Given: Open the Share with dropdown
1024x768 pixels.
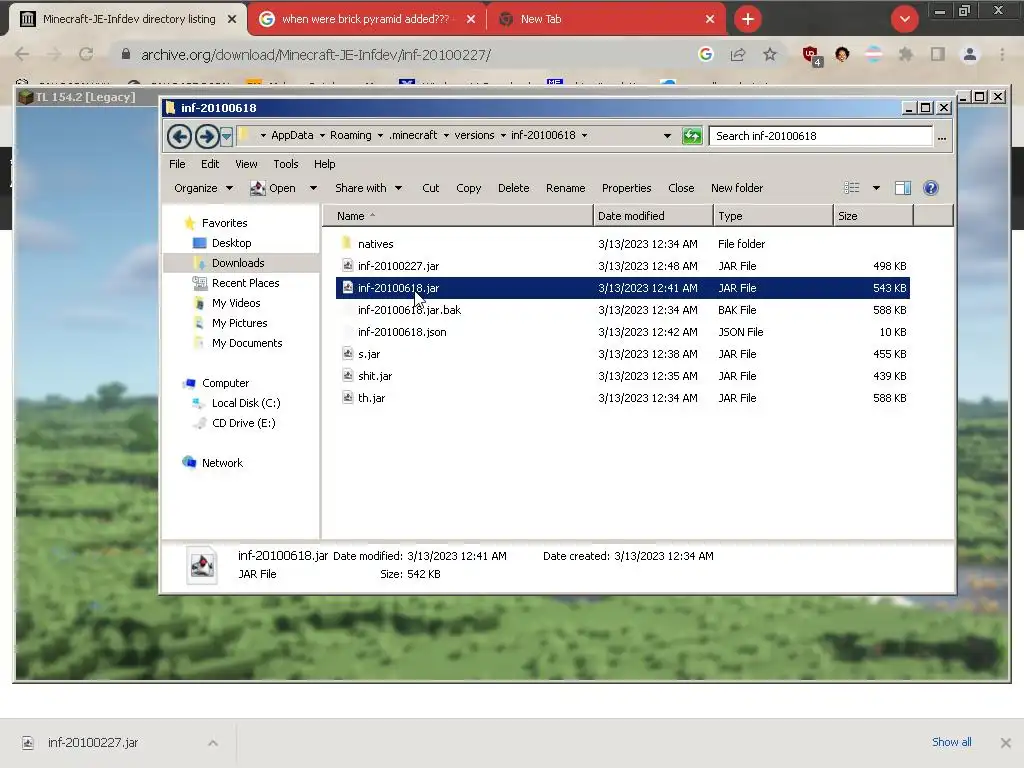Looking at the screenshot, I should pyautogui.click(x=368, y=188).
